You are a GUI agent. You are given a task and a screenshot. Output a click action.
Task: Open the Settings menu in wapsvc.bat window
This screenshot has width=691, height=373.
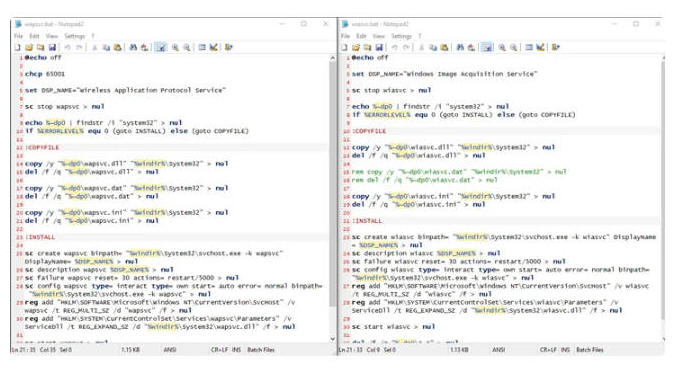click(x=74, y=36)
